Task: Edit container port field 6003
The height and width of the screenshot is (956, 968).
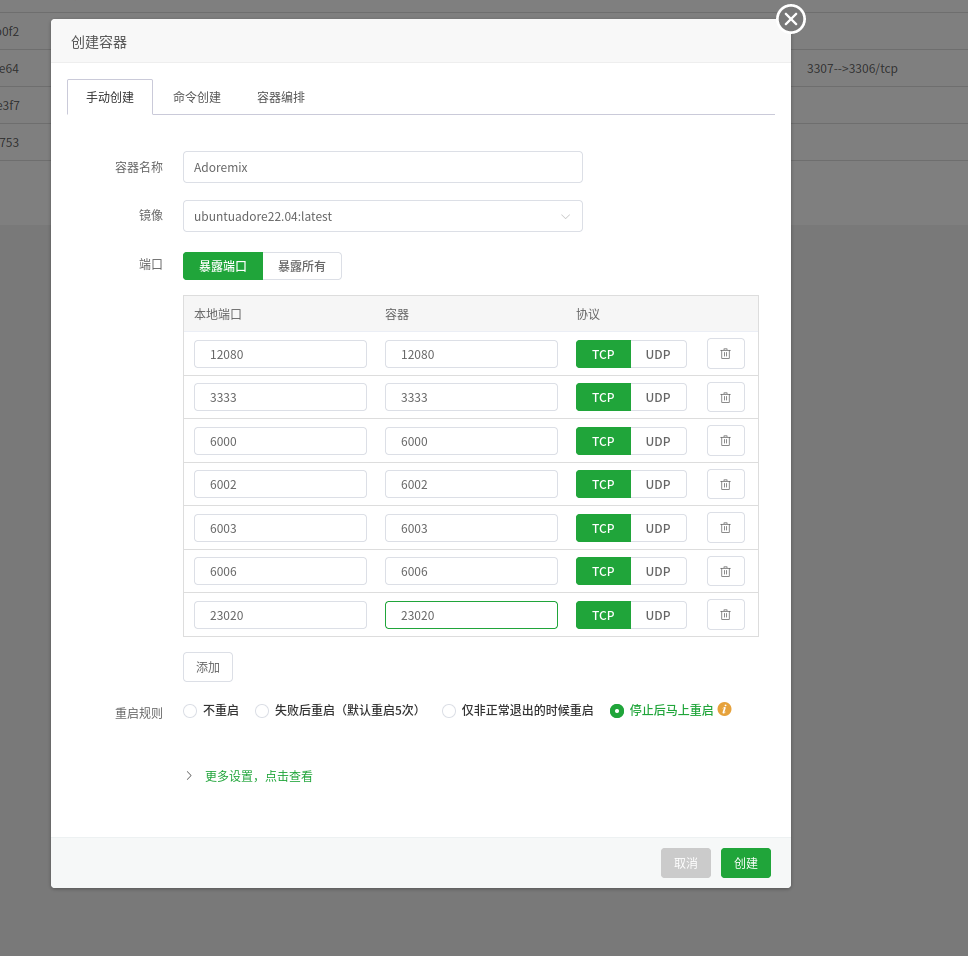Action: 471,528
